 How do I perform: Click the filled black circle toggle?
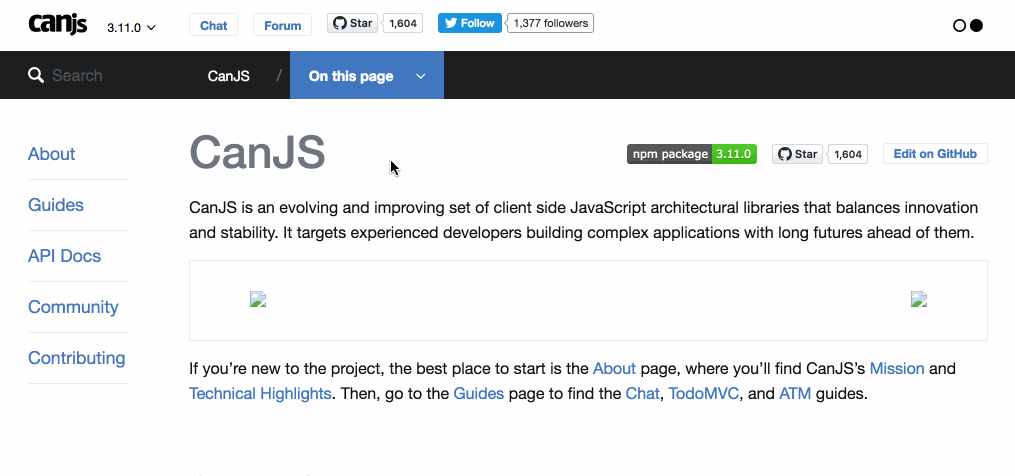tap(976, 26)
